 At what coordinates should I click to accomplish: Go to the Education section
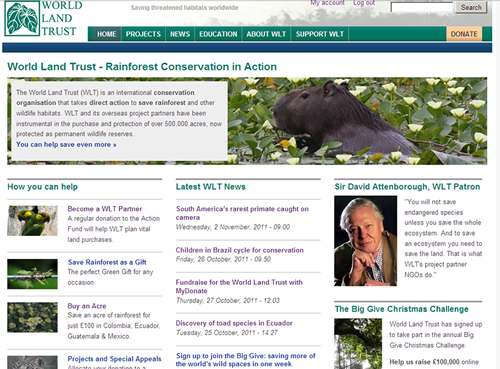coord(218,34)
